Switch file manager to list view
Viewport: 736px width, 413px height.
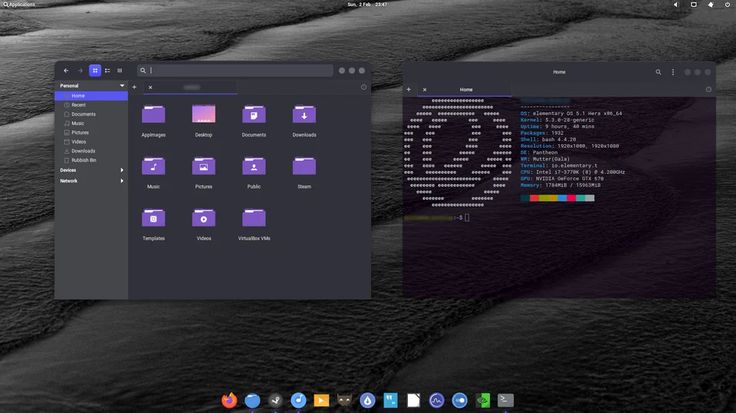click(x=107, y=71)
